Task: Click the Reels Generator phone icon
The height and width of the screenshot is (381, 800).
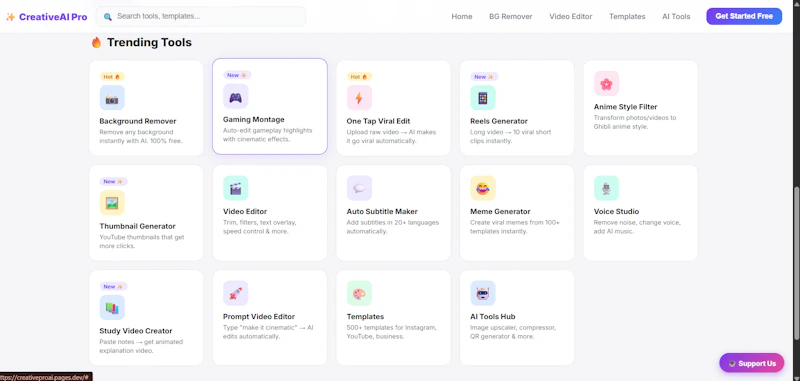Action: (483, 98)
